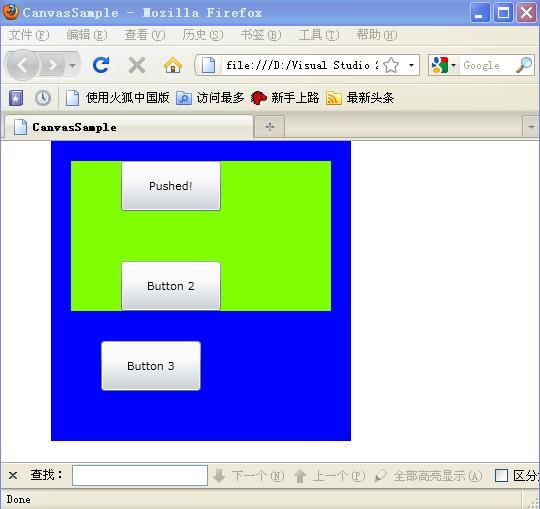Expand the list all tabs dropdown
The image size is (540, 509).
click(x=531, y=127)
